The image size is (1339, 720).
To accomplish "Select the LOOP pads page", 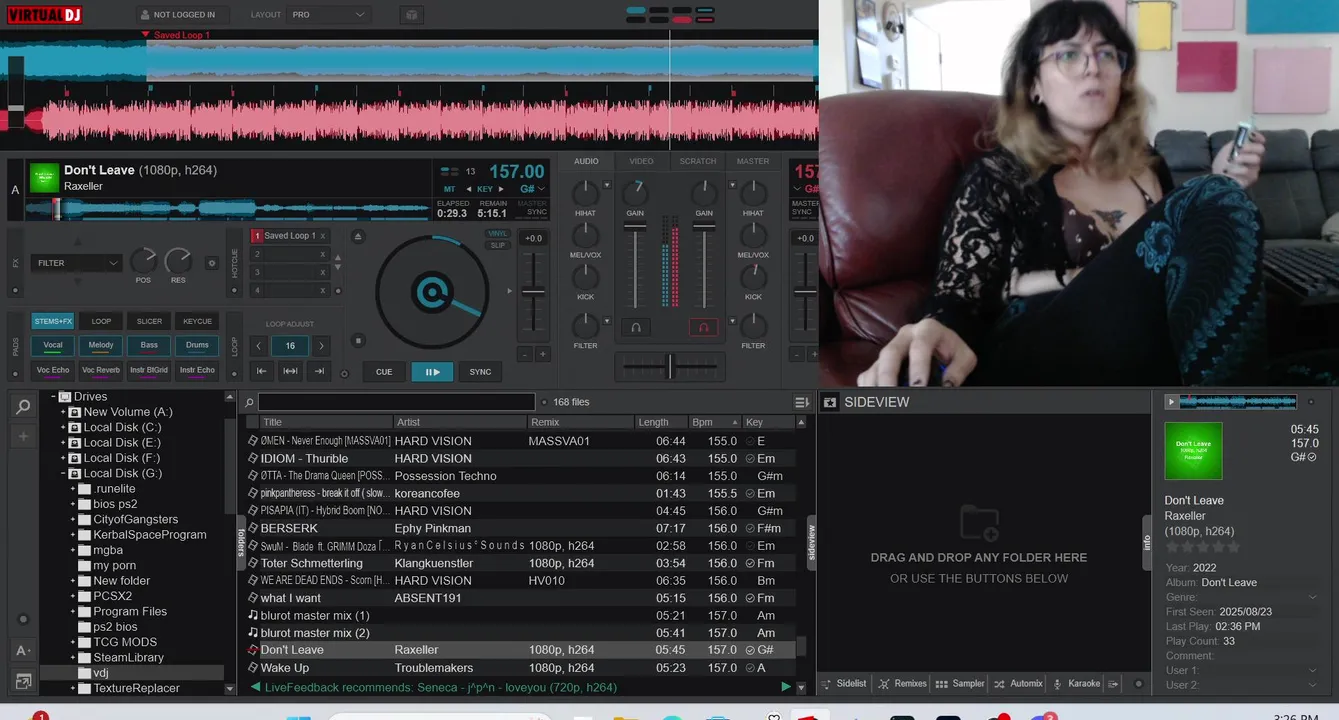I will tap(101, 321).
